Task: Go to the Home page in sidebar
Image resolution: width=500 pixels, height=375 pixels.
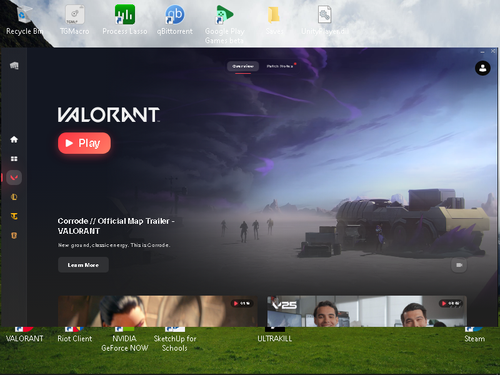Action: [x=14, y=139]
